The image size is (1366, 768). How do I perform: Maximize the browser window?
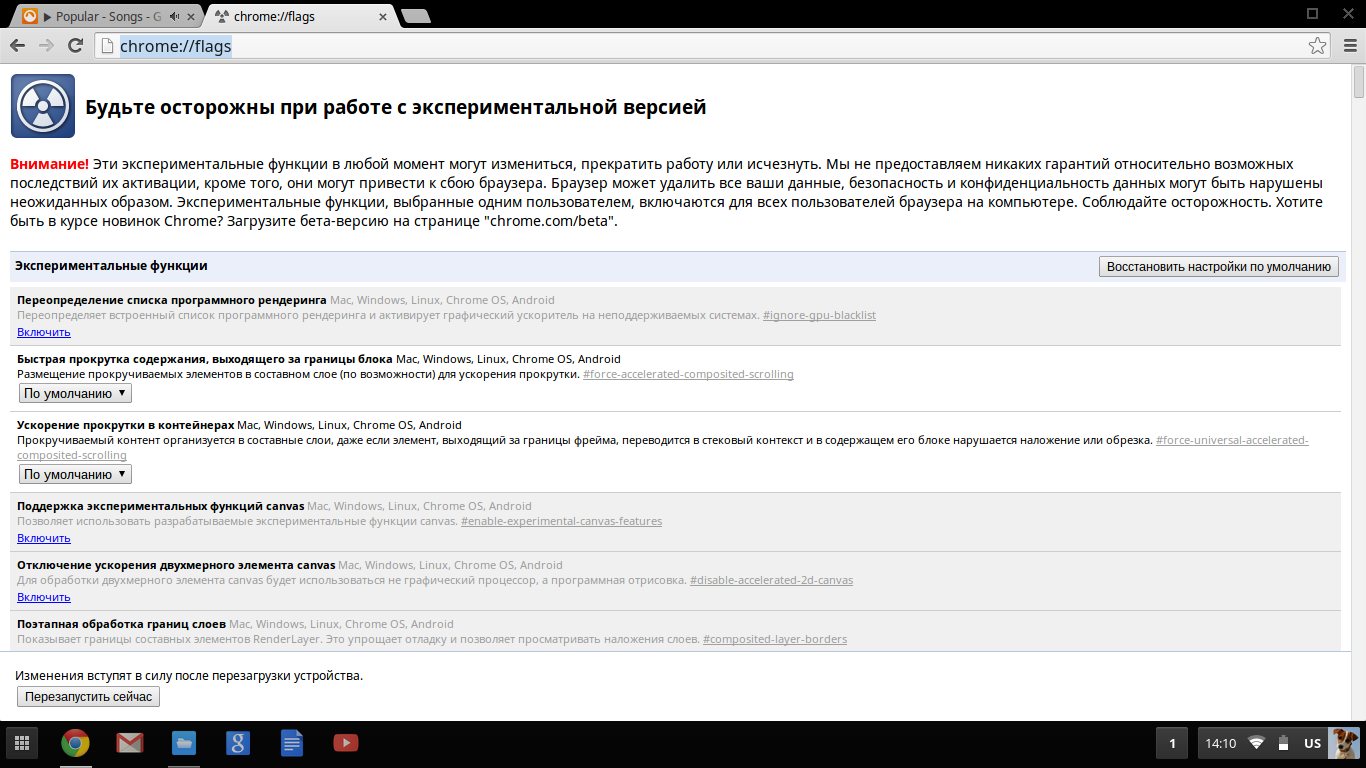pyautogui.click(x=1313, y=13)
